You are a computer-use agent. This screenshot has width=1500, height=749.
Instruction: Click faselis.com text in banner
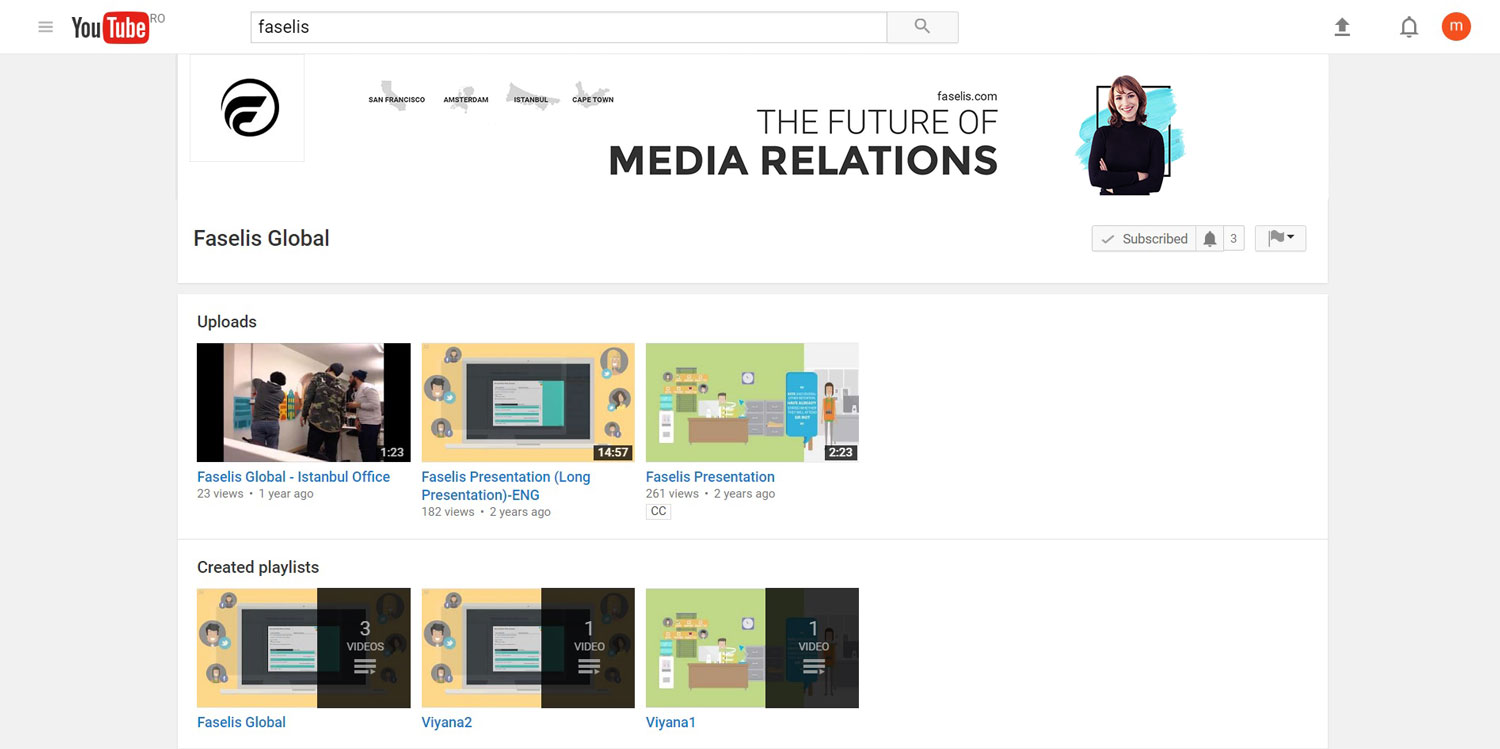pos(967,96)
